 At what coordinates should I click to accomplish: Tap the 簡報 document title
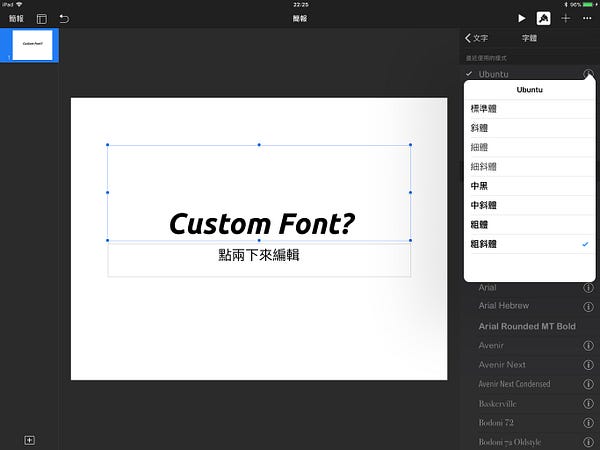coord(300,18)
